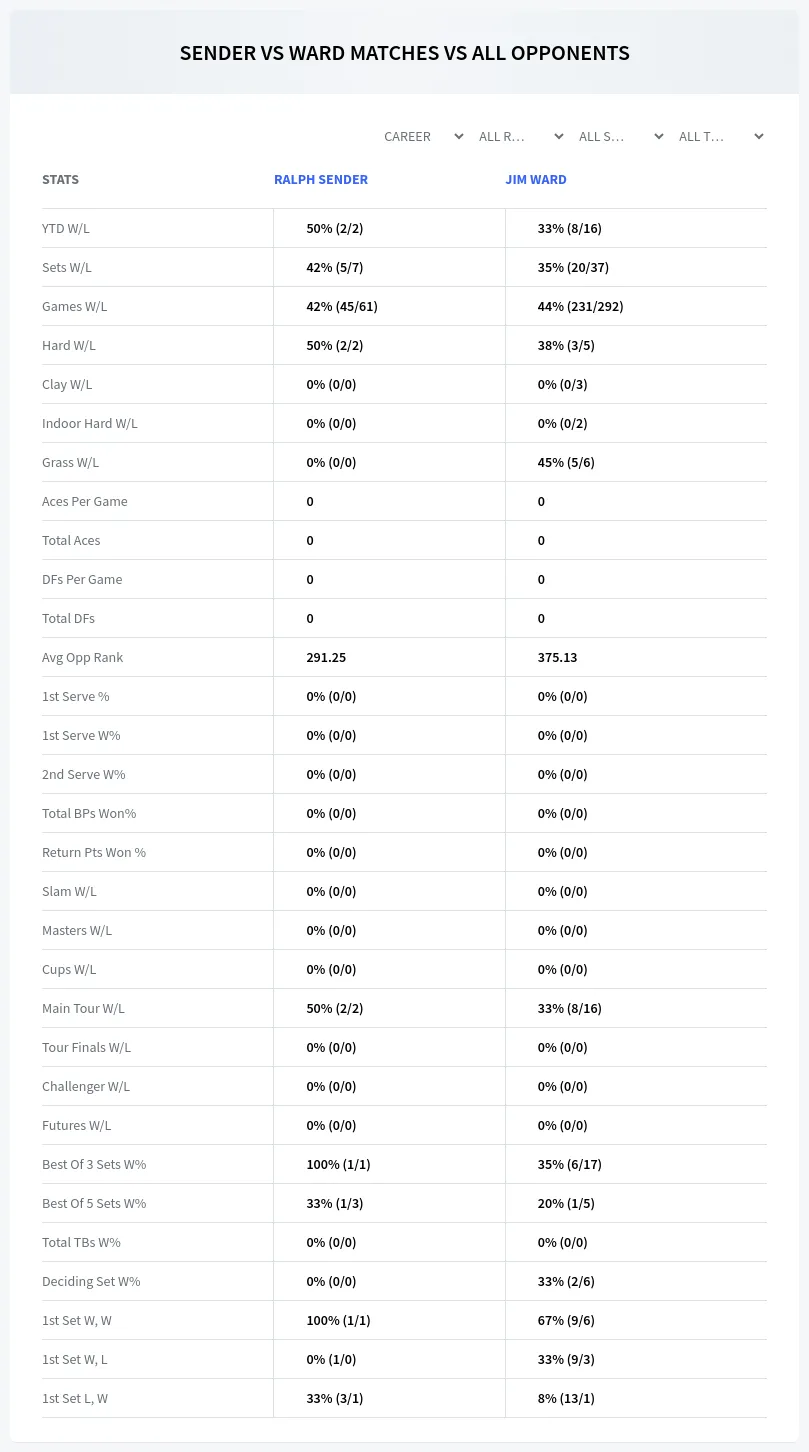
Task: Click Ralph Sender's Avg Opp Rank 291.25
Action: [x=326, y=657]
